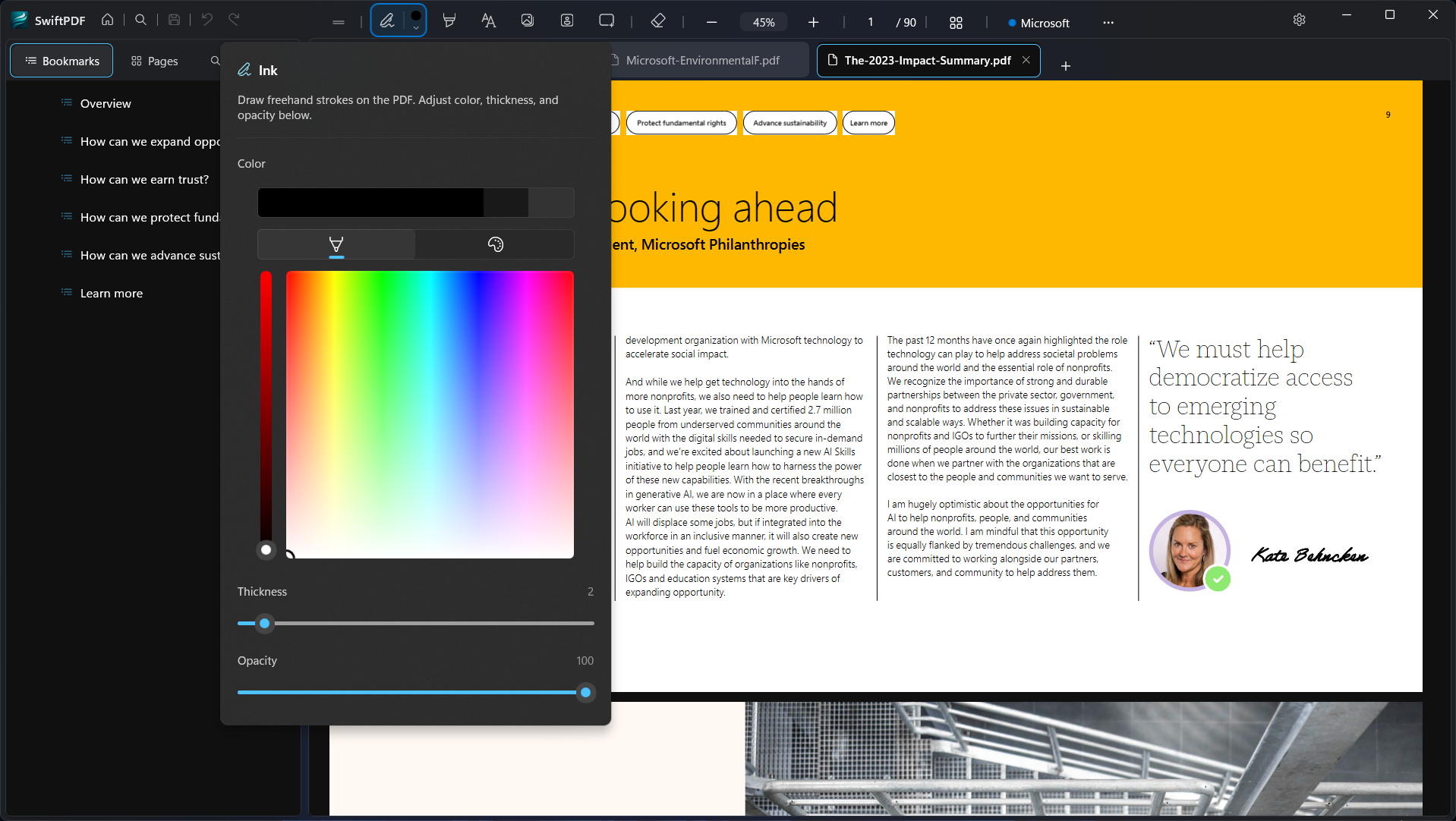Screen dimensions: 1456x821
Task: Toggle the Bookmarks sidebar panel
Action: 61,60
